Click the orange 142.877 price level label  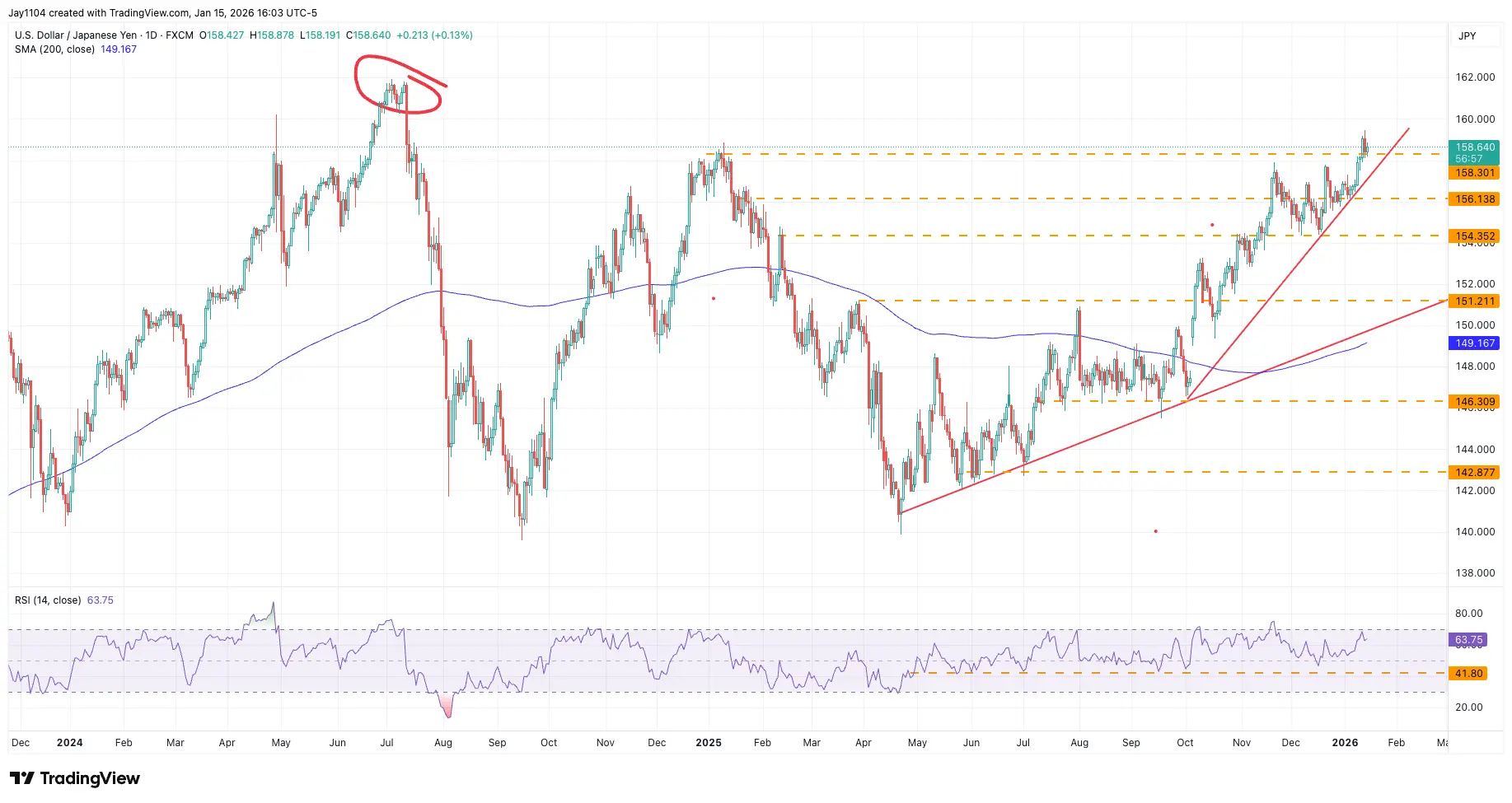coord(1474,473)
